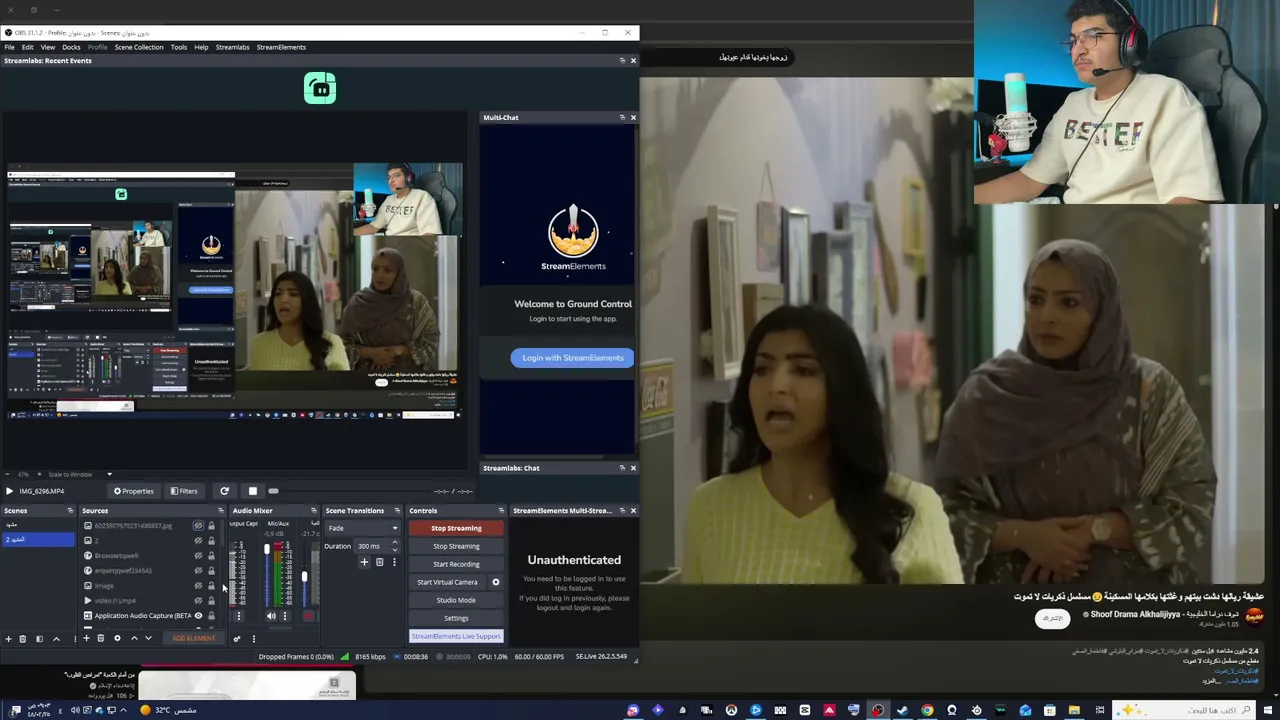Float the Scene Transitions dock
The width and height of the screenshot is (1280, 720).
[x=397, y=511]
